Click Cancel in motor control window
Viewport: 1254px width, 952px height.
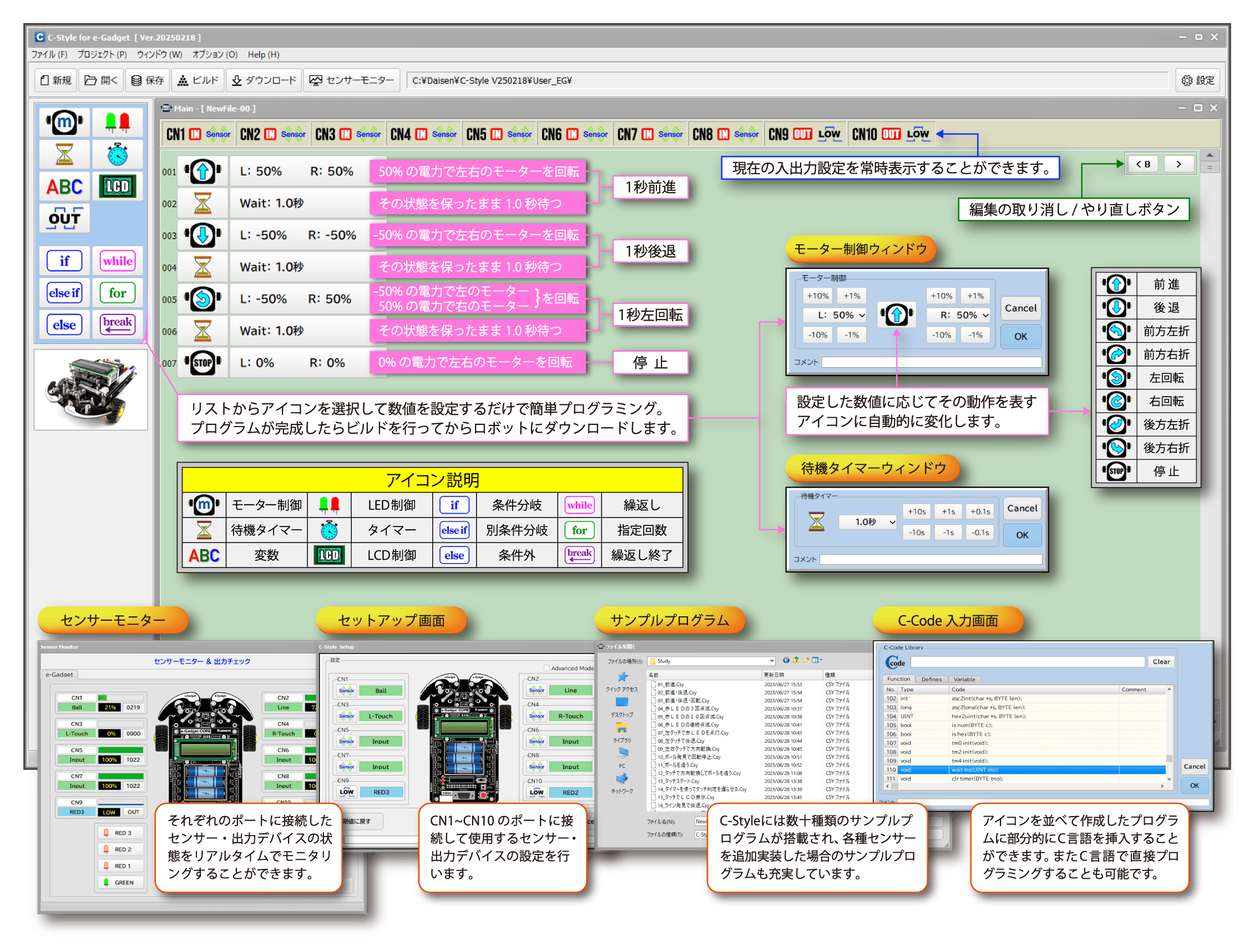[1020, 308]
